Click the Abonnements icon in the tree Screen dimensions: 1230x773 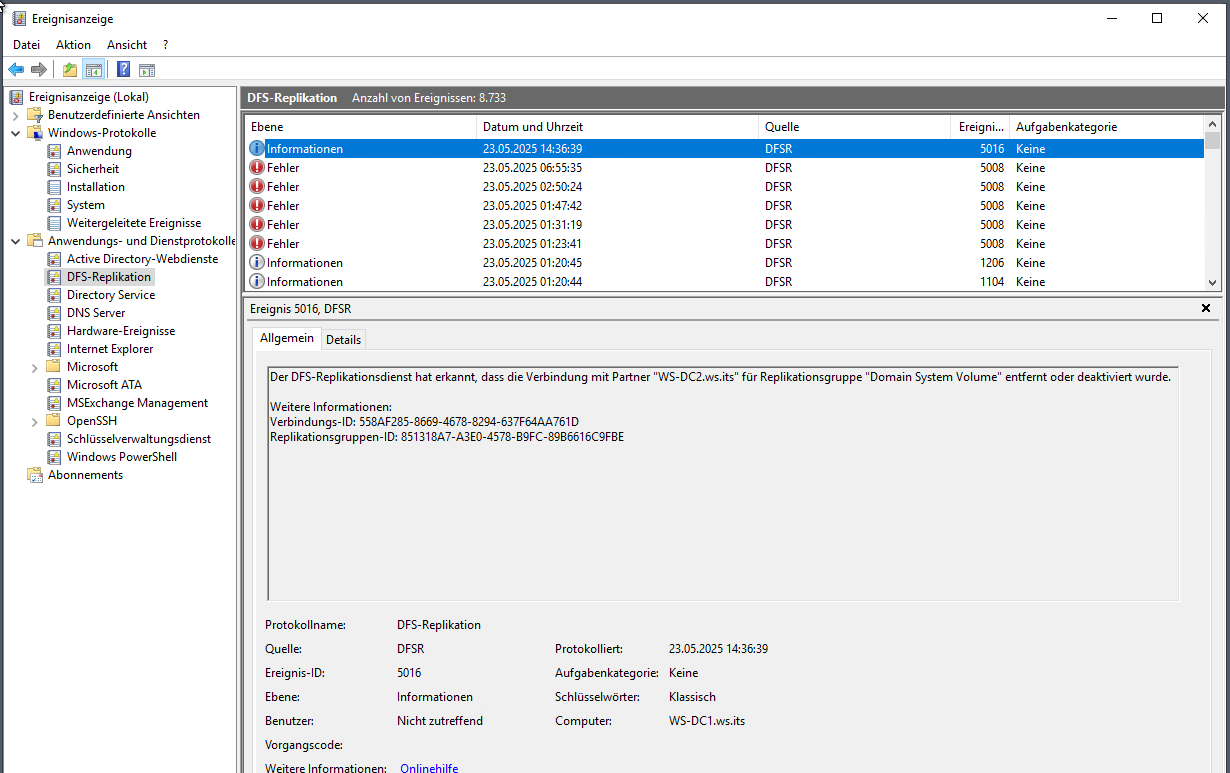click(35, 475)
